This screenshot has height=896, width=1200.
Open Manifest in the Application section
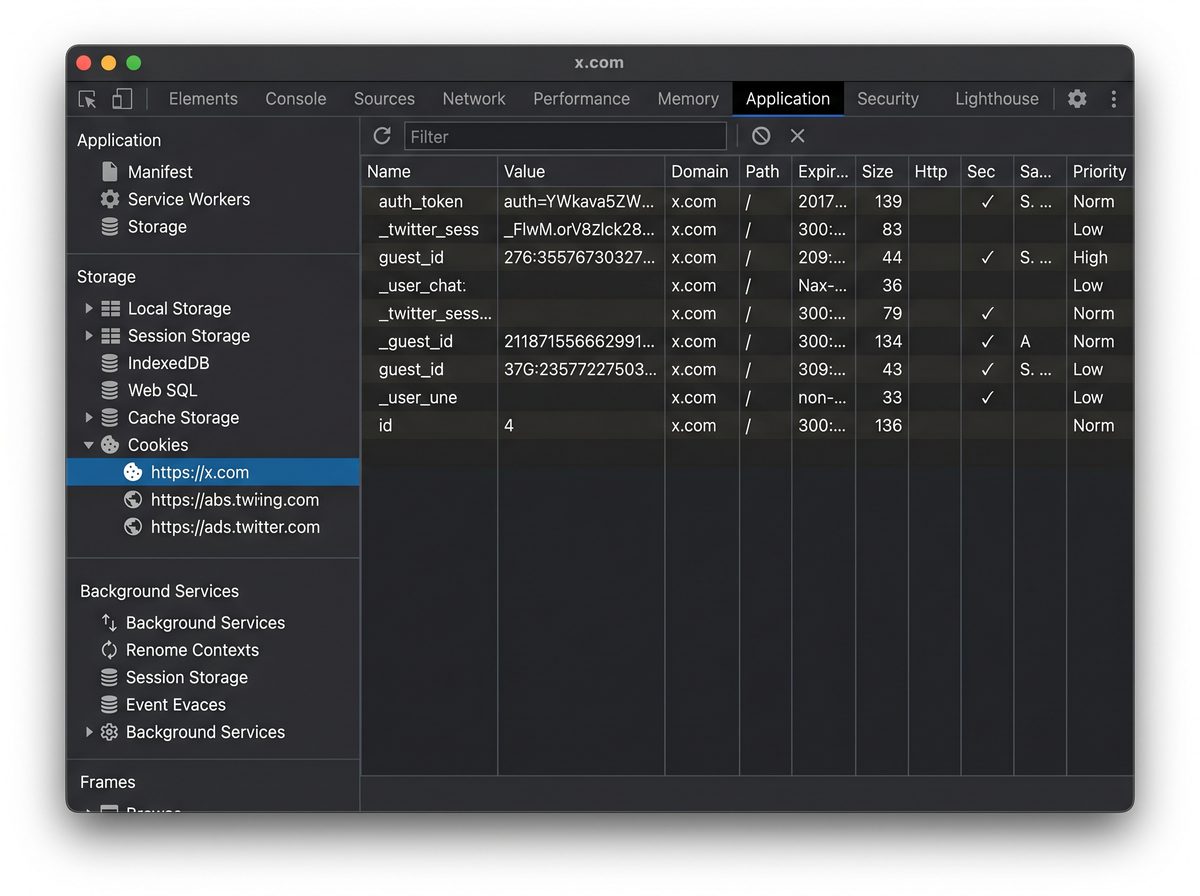tap(160, 172)
